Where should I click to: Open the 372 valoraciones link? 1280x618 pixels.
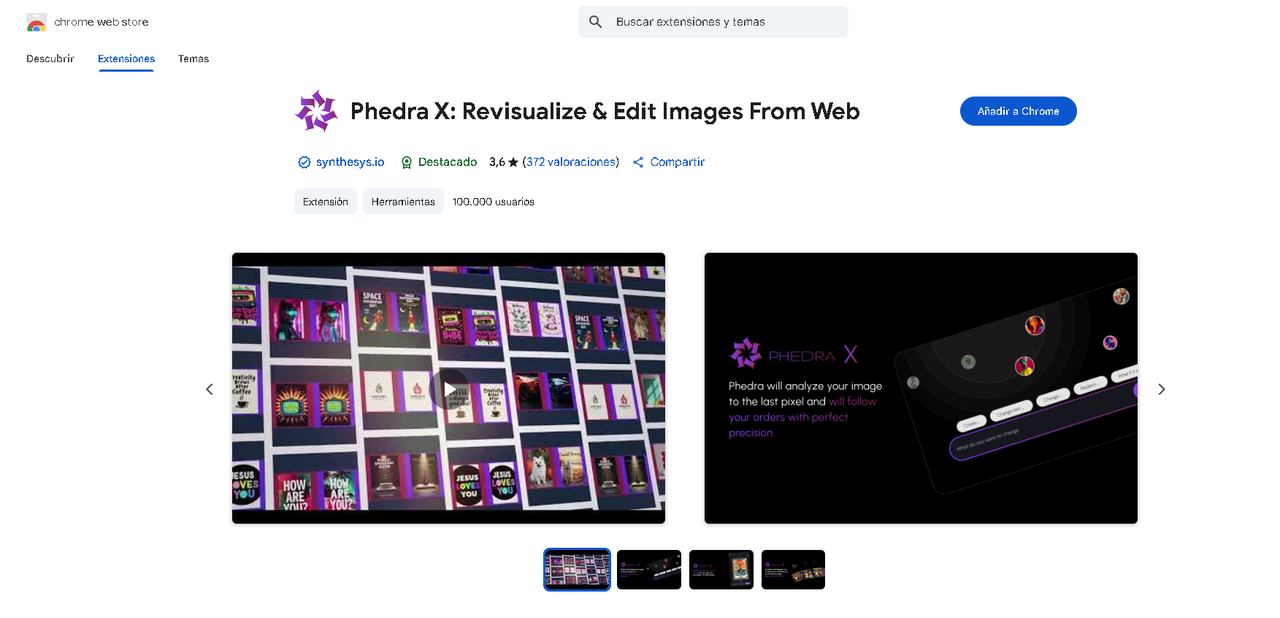point(571,162)
